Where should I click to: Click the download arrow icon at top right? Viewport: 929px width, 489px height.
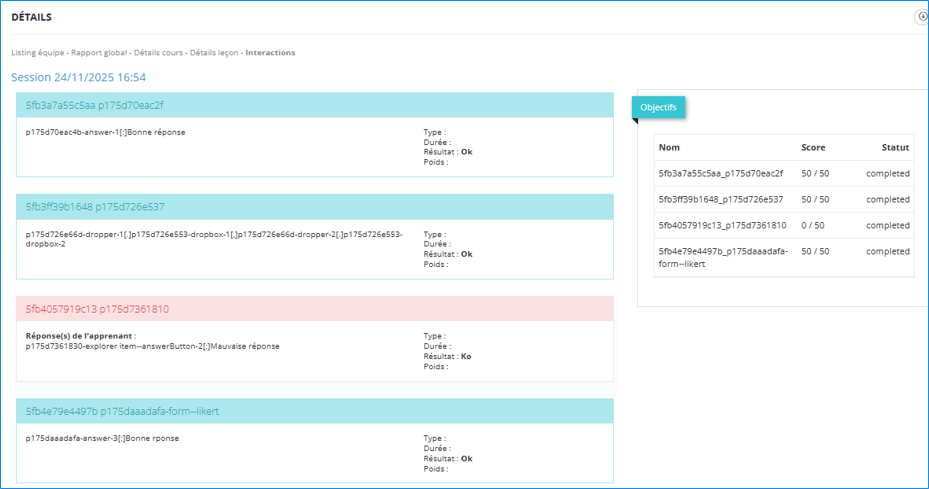click(922, 17)
